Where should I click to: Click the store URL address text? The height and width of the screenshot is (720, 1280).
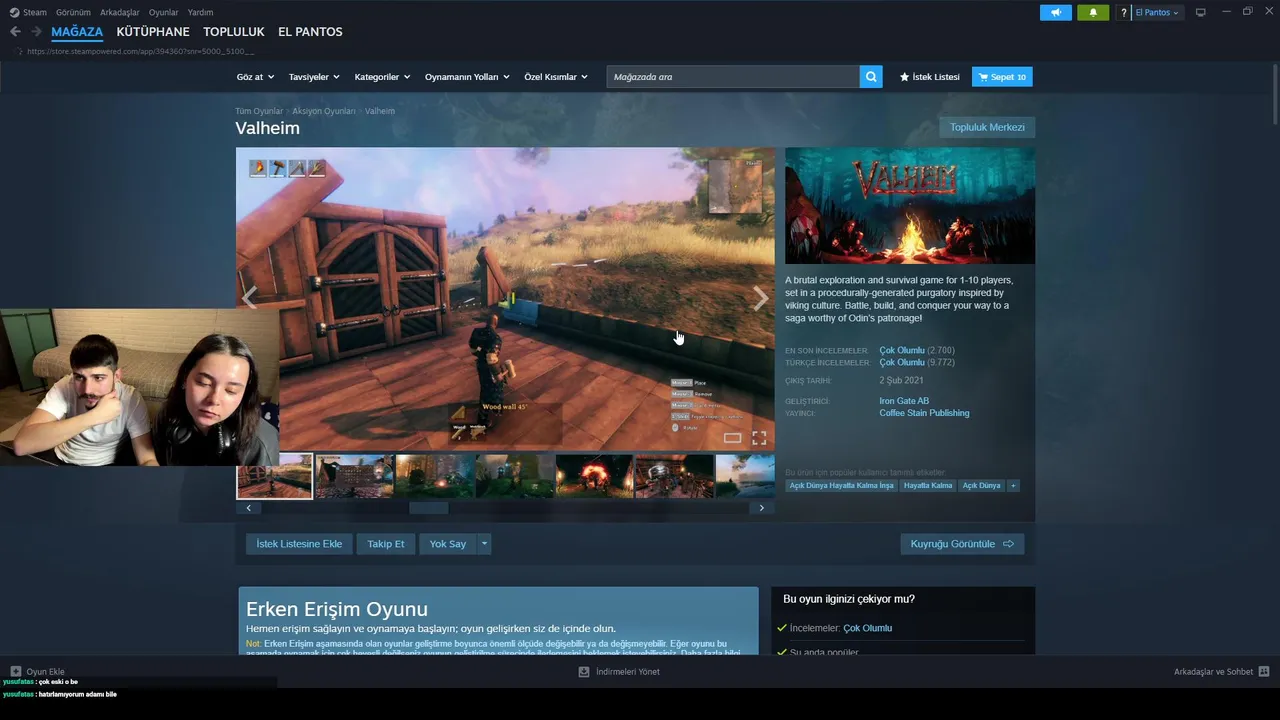point(140,51)
